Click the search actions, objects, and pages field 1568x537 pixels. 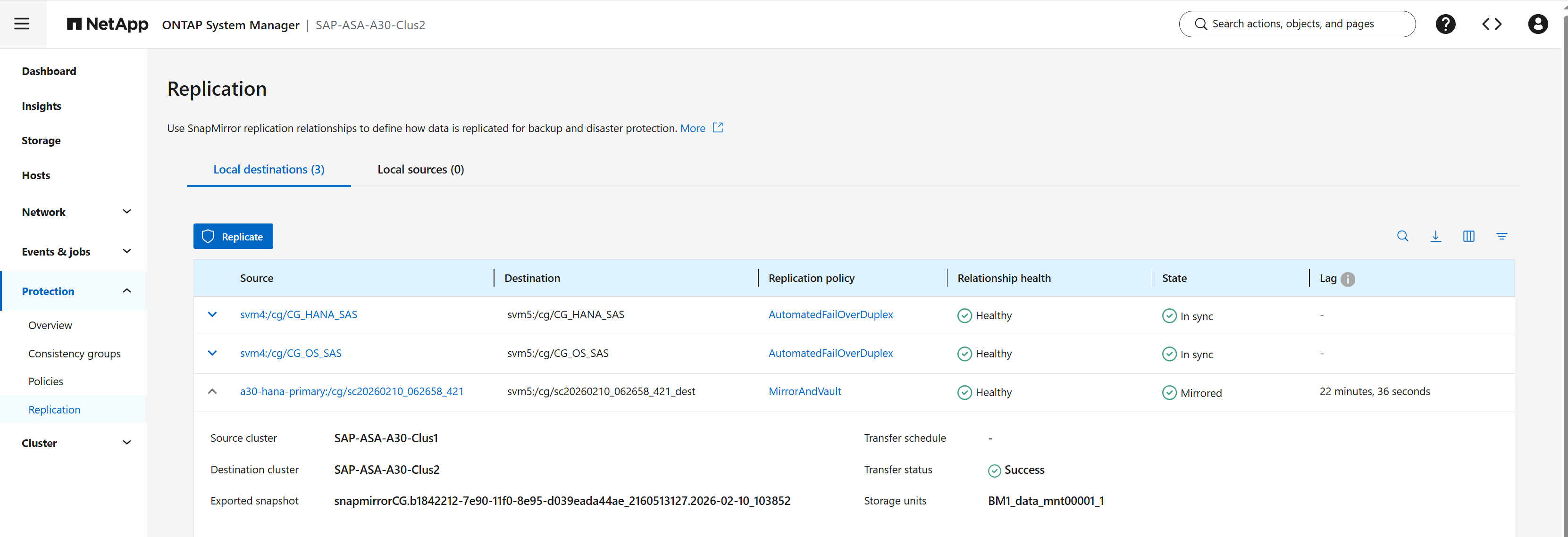pos(1297,24)
